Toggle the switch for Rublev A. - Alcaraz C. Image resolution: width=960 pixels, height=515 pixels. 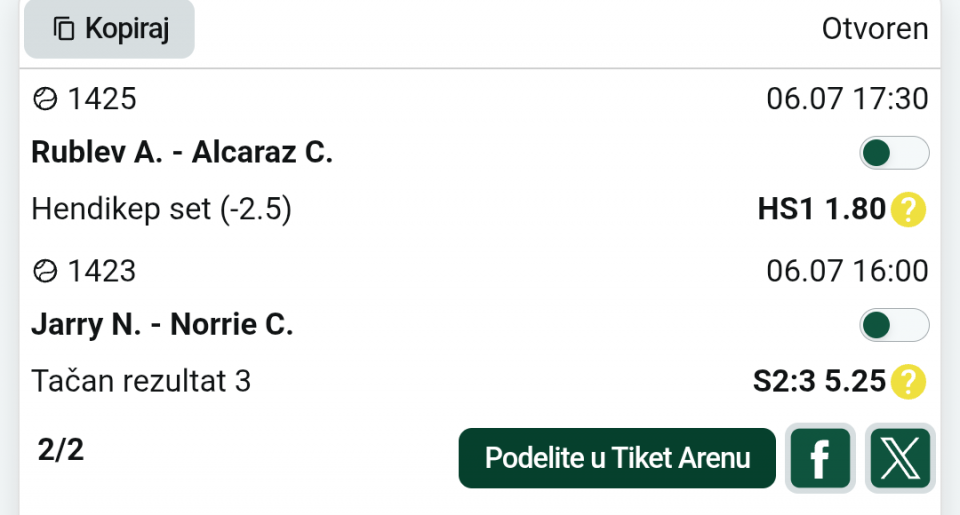[894, 152]
